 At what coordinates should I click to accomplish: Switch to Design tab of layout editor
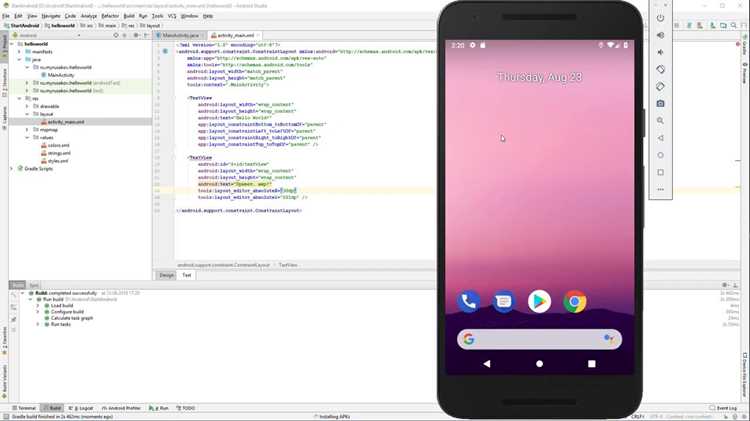(x=166, y=275)
